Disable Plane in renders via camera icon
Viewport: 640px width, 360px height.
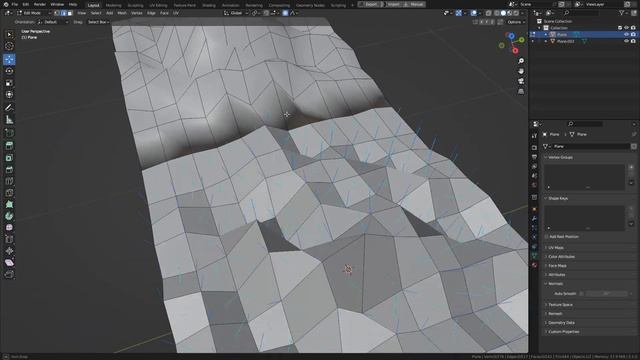pyautogui.click(x=633, y=35)
